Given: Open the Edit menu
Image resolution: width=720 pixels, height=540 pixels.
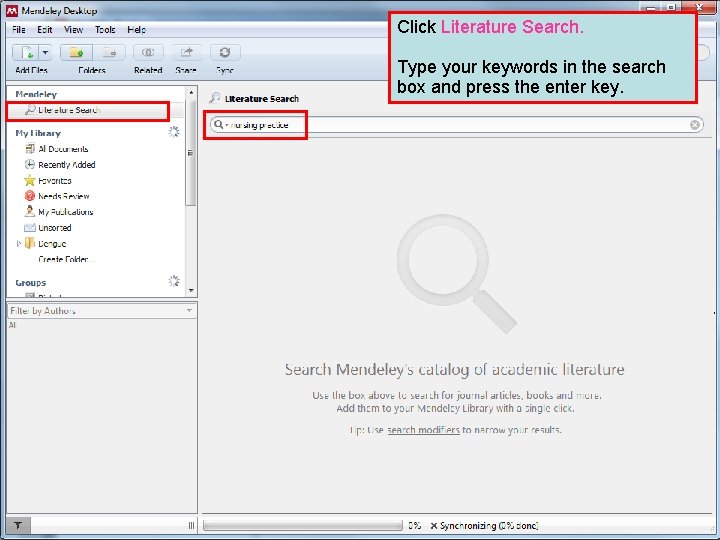Looking at the screenshot, I should click(45, 30).
